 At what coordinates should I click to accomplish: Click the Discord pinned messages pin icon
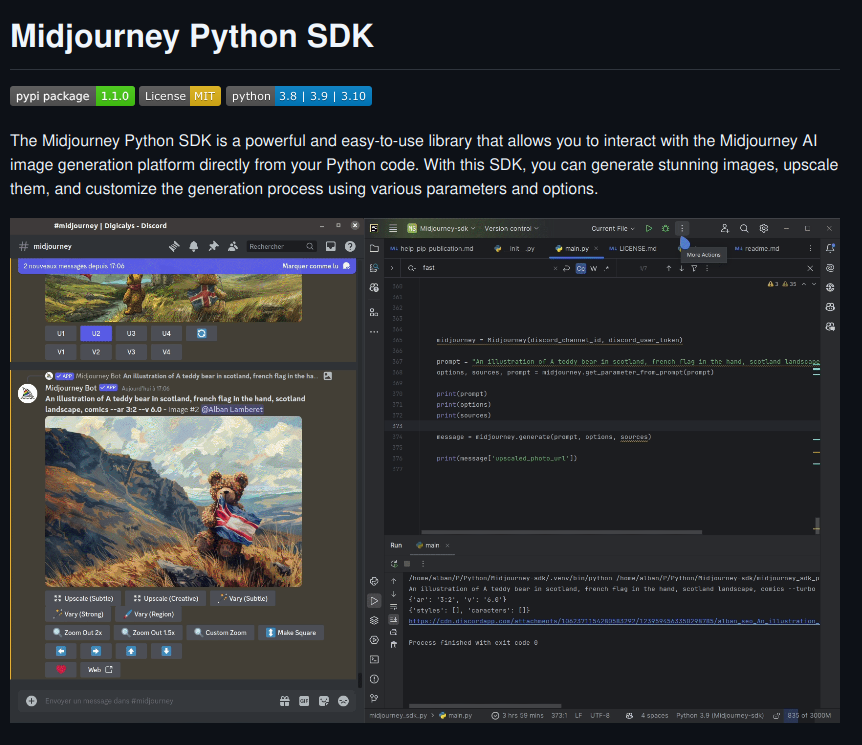pos(212,246)
